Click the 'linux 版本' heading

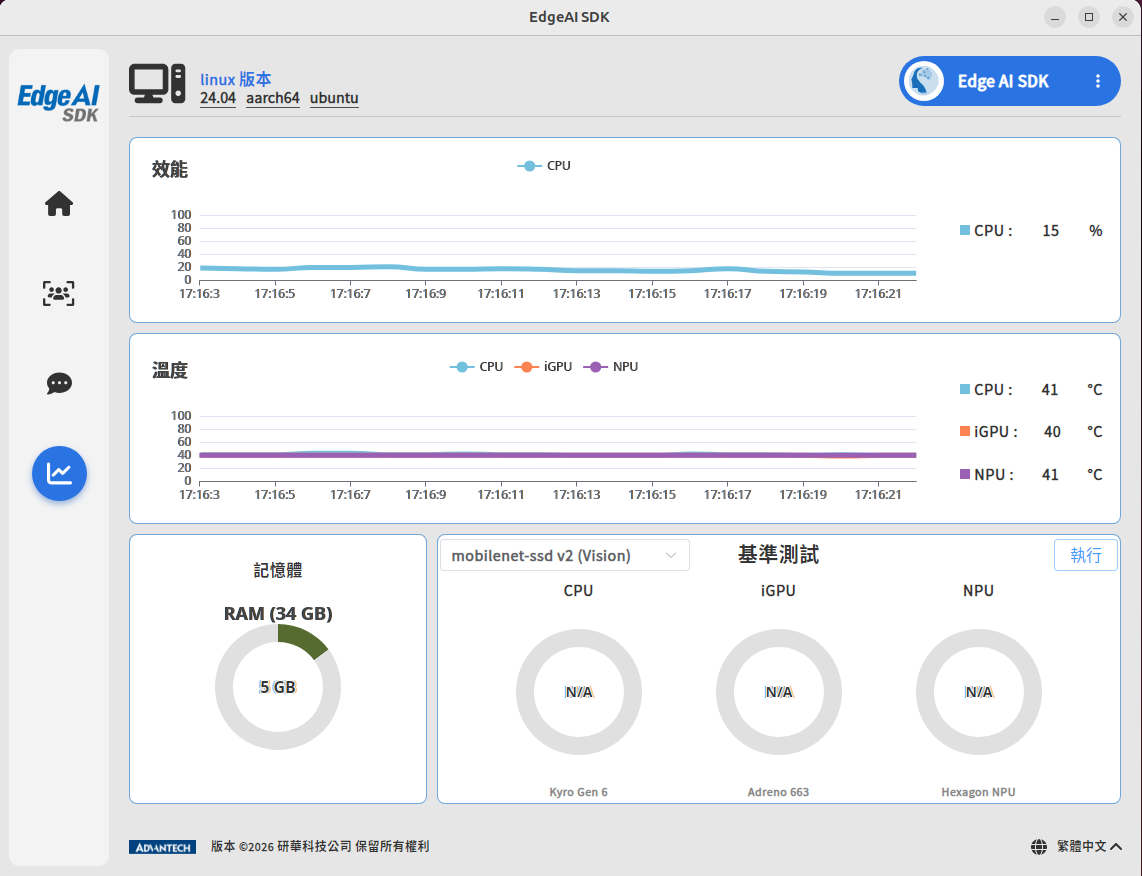click(x=236, y=79)
